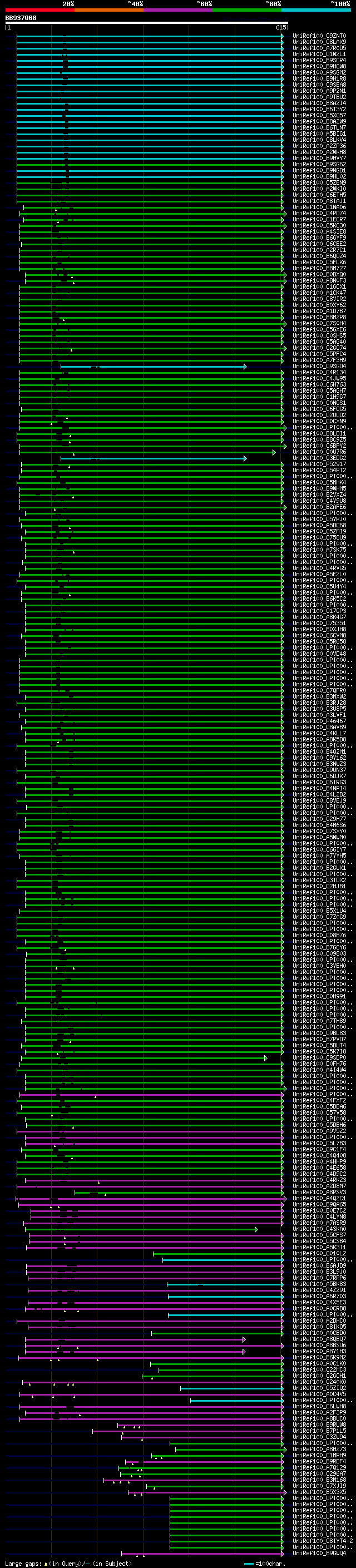Select hit label UniRef100_B9GWQ4

point(319,1553)
